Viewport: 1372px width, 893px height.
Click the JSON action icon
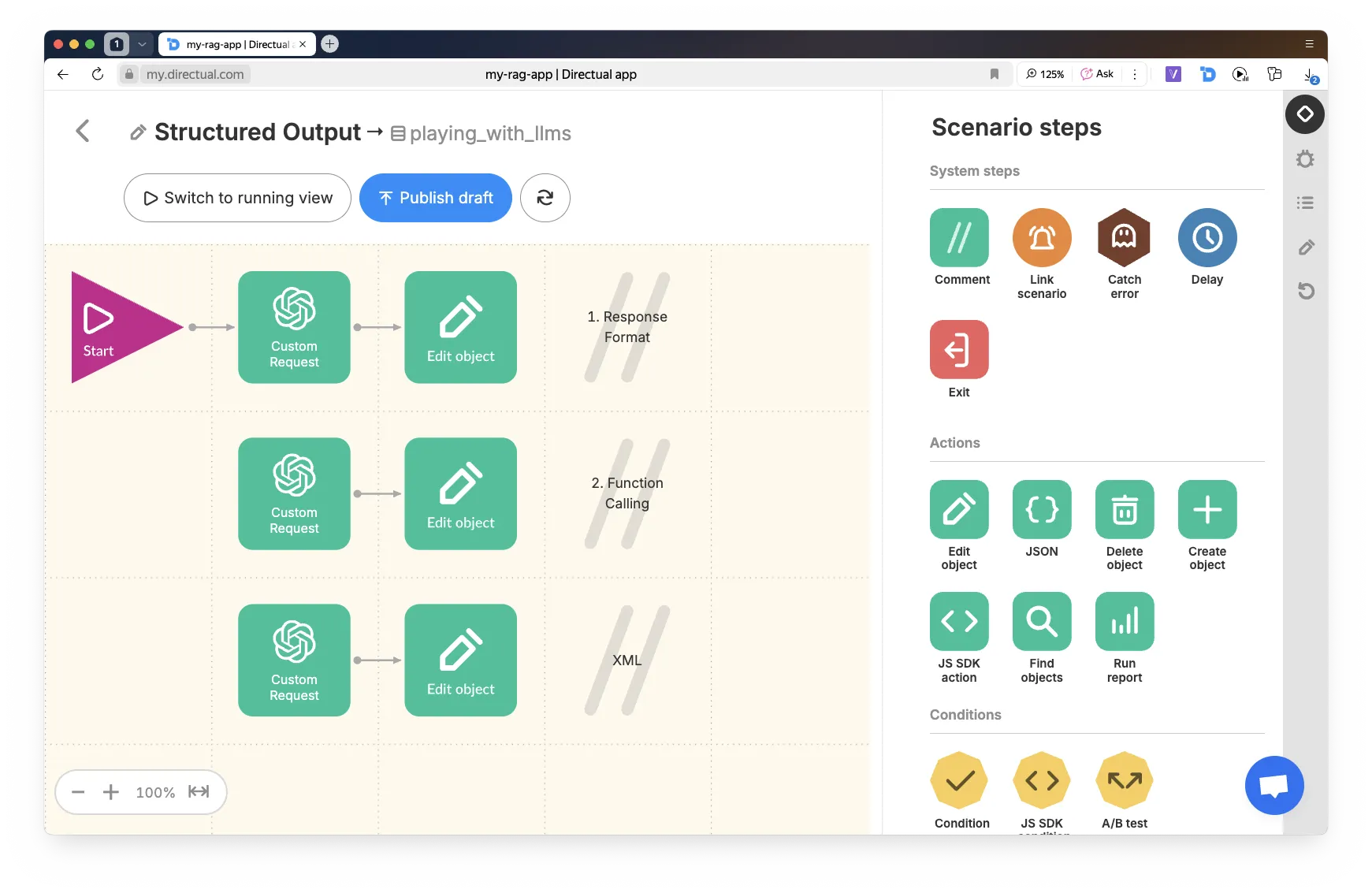(x=1041, y=509)
